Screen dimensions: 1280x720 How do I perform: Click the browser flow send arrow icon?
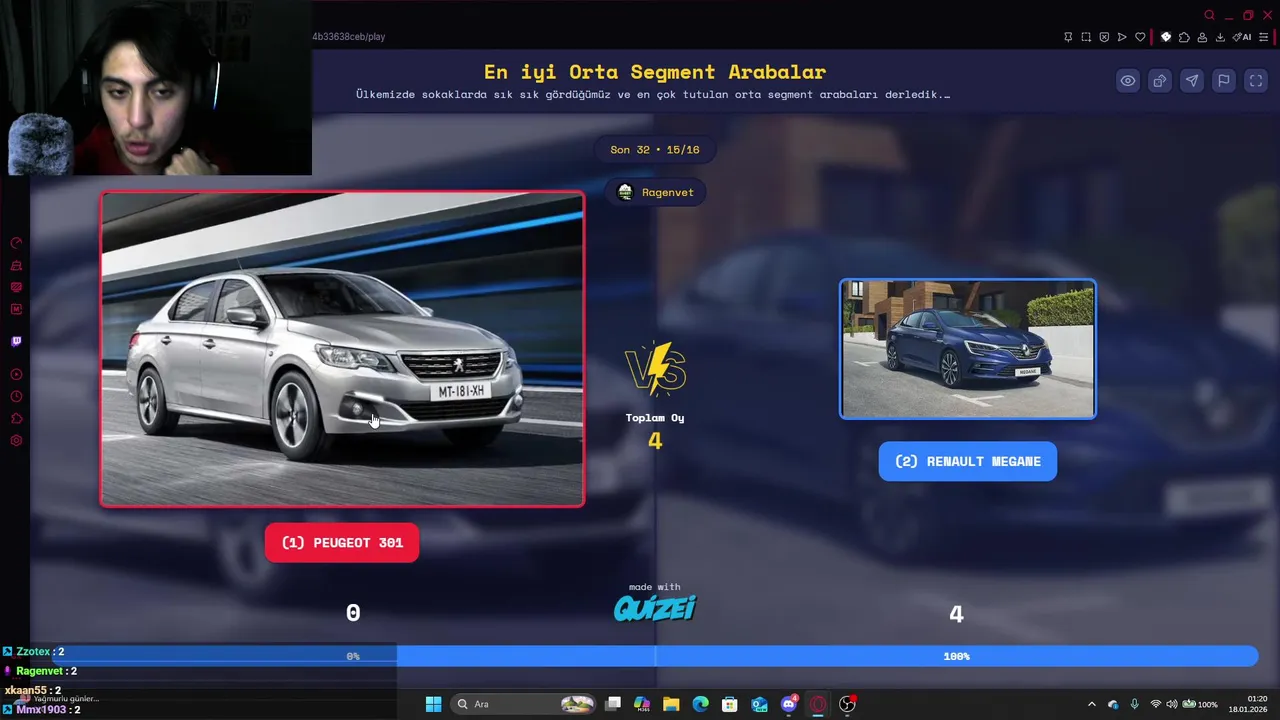[x=1122, y=37]
